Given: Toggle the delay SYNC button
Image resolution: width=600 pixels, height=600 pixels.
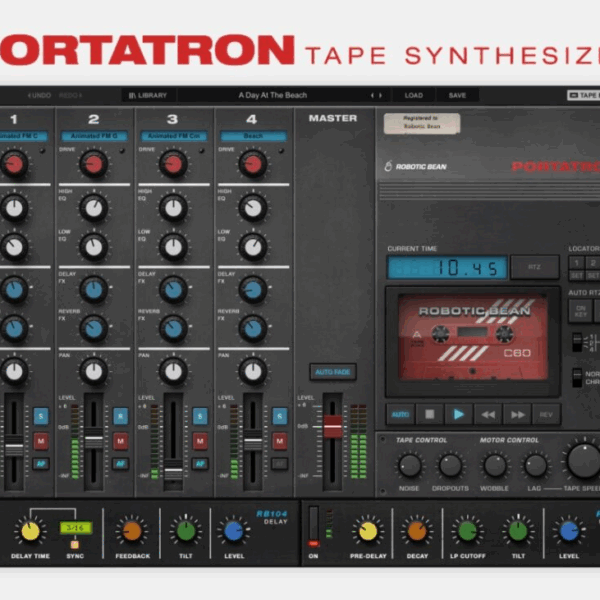Looking at the screenshot, I should 75,544.
